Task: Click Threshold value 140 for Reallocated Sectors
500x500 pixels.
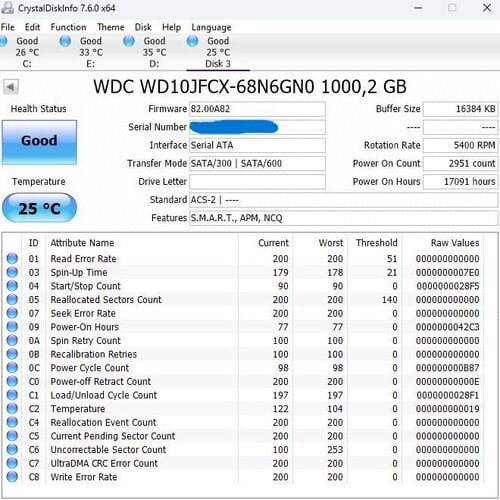Action: (x=389, y=299)
